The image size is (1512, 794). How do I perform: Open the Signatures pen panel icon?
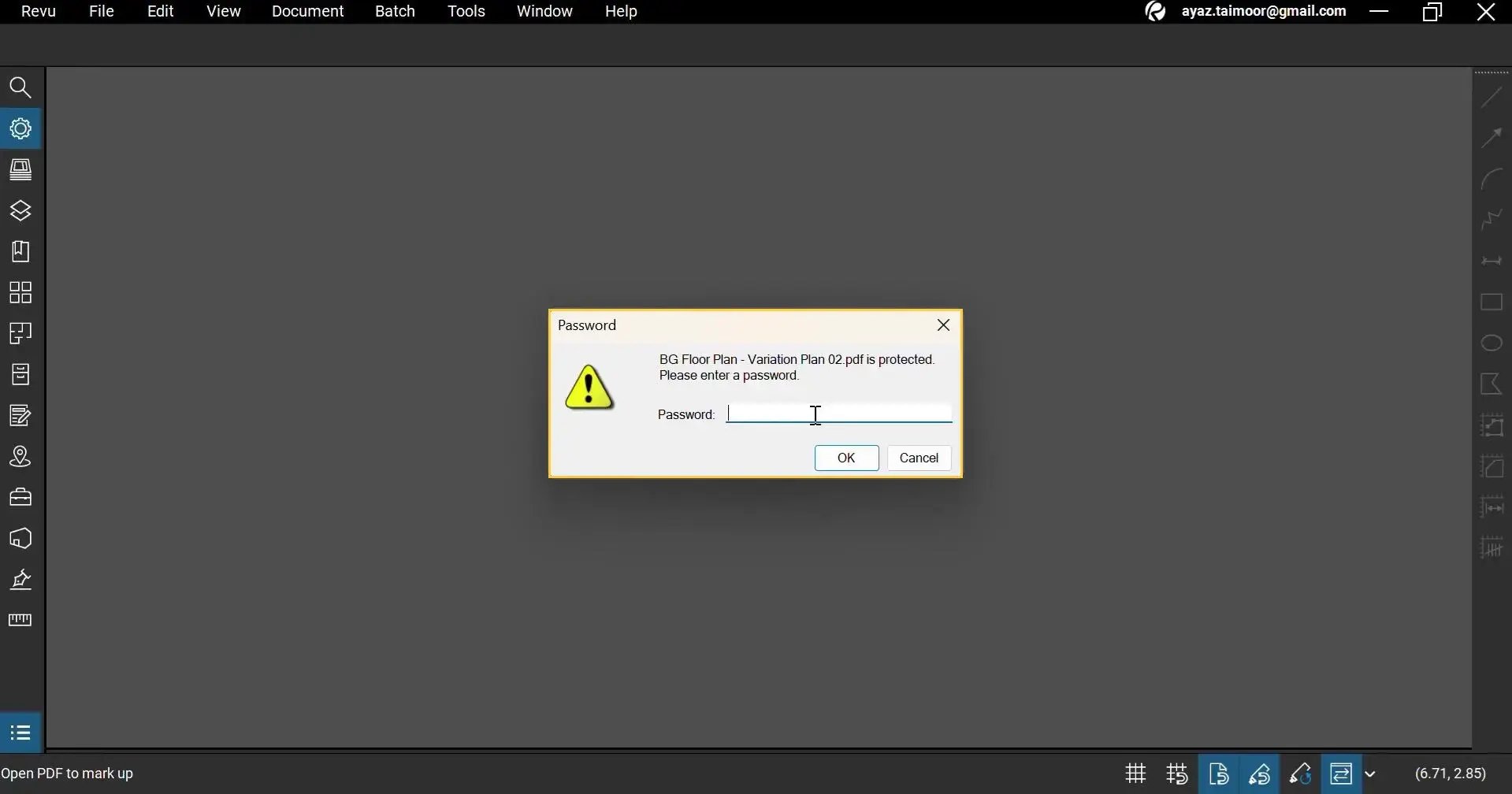pyautogui.click(x=20, y=580)
